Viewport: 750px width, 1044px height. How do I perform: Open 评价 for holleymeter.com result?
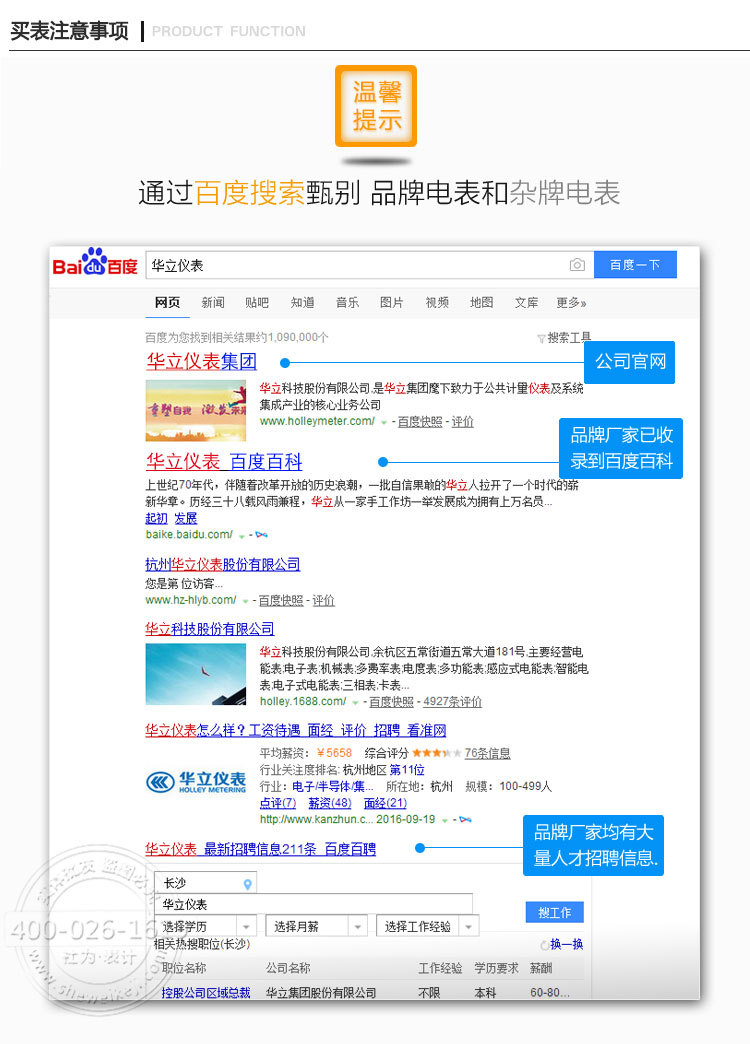tap(462, 421)
